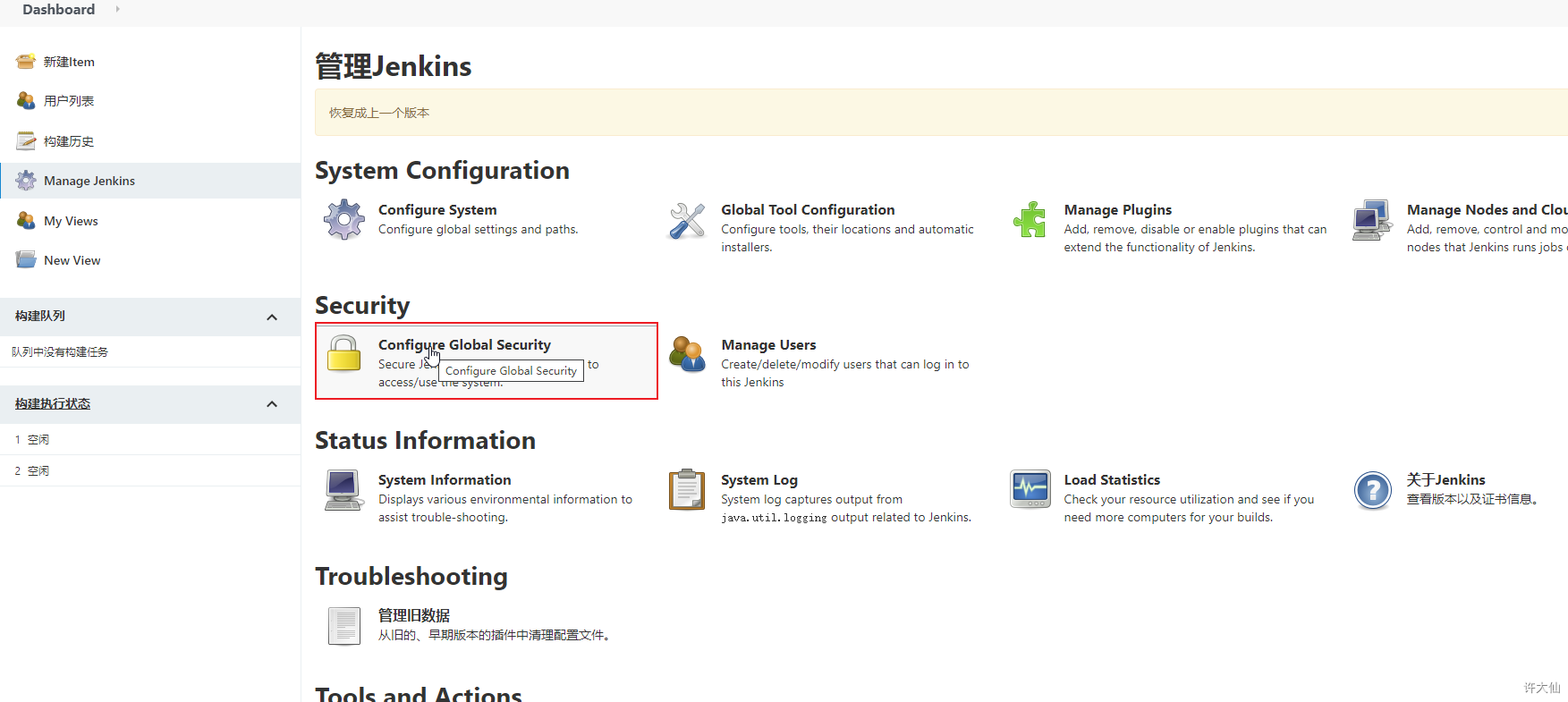The height and width of the screenshot is (702, 1568).
Task: Open the Load Statistics monitor icon
Action: 1030,489
